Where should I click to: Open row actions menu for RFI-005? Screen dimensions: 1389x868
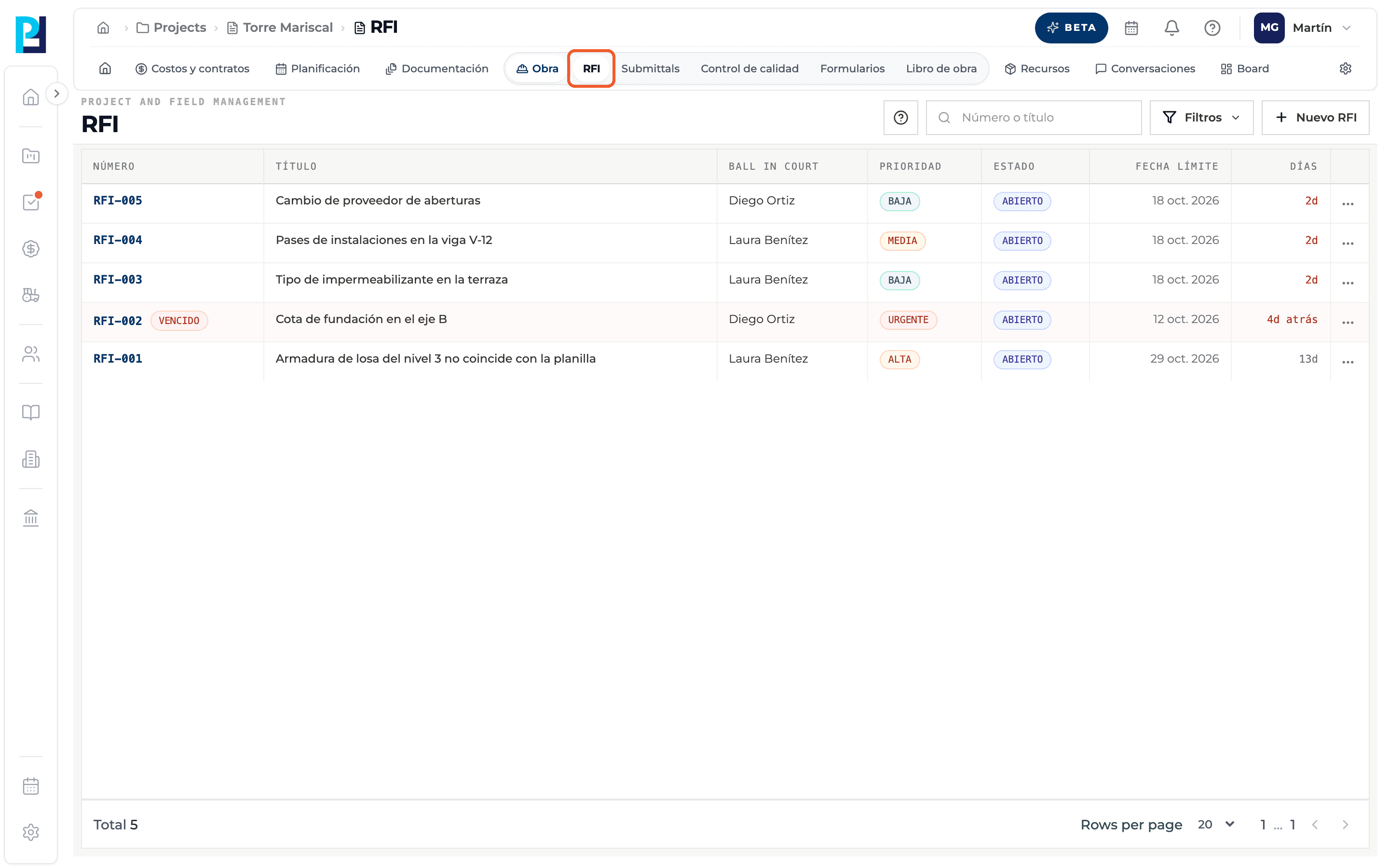pyautogui.click(x=1348, y=204)
